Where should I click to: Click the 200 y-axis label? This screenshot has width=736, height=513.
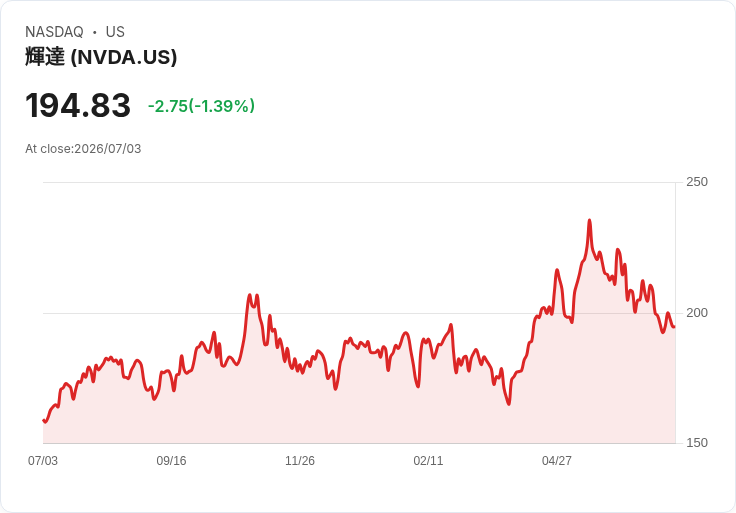pos(697,313)
